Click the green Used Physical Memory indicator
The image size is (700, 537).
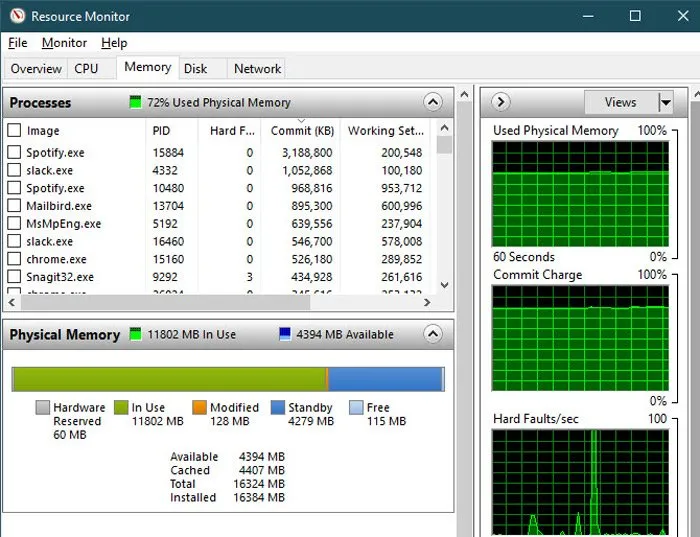(136, 102)
